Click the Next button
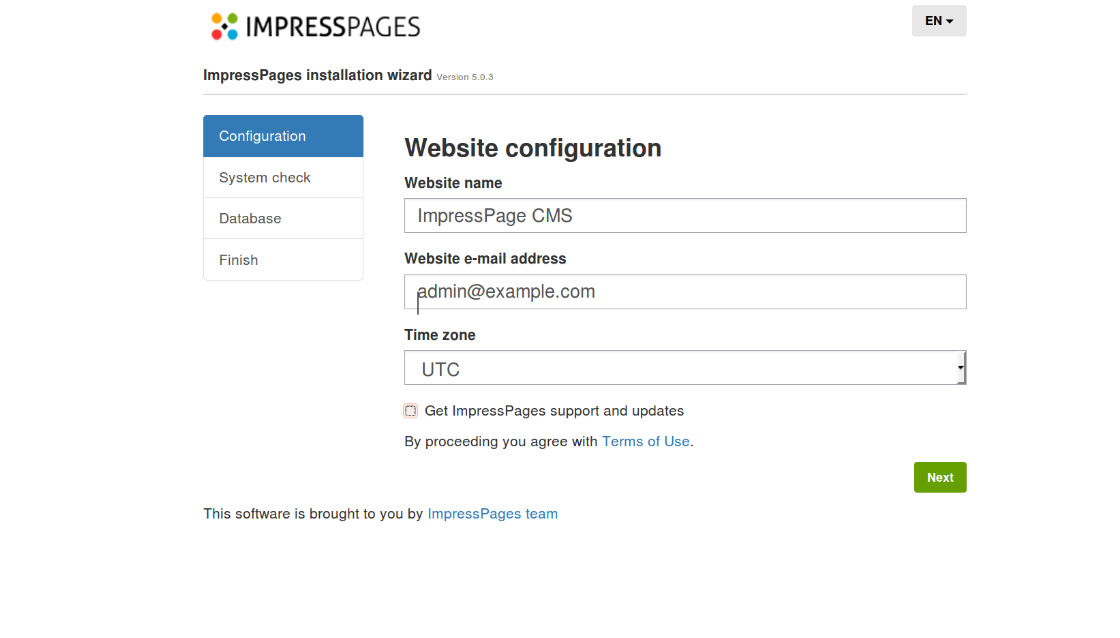This screenshot has width=1120, height=638. click(939, 477)
